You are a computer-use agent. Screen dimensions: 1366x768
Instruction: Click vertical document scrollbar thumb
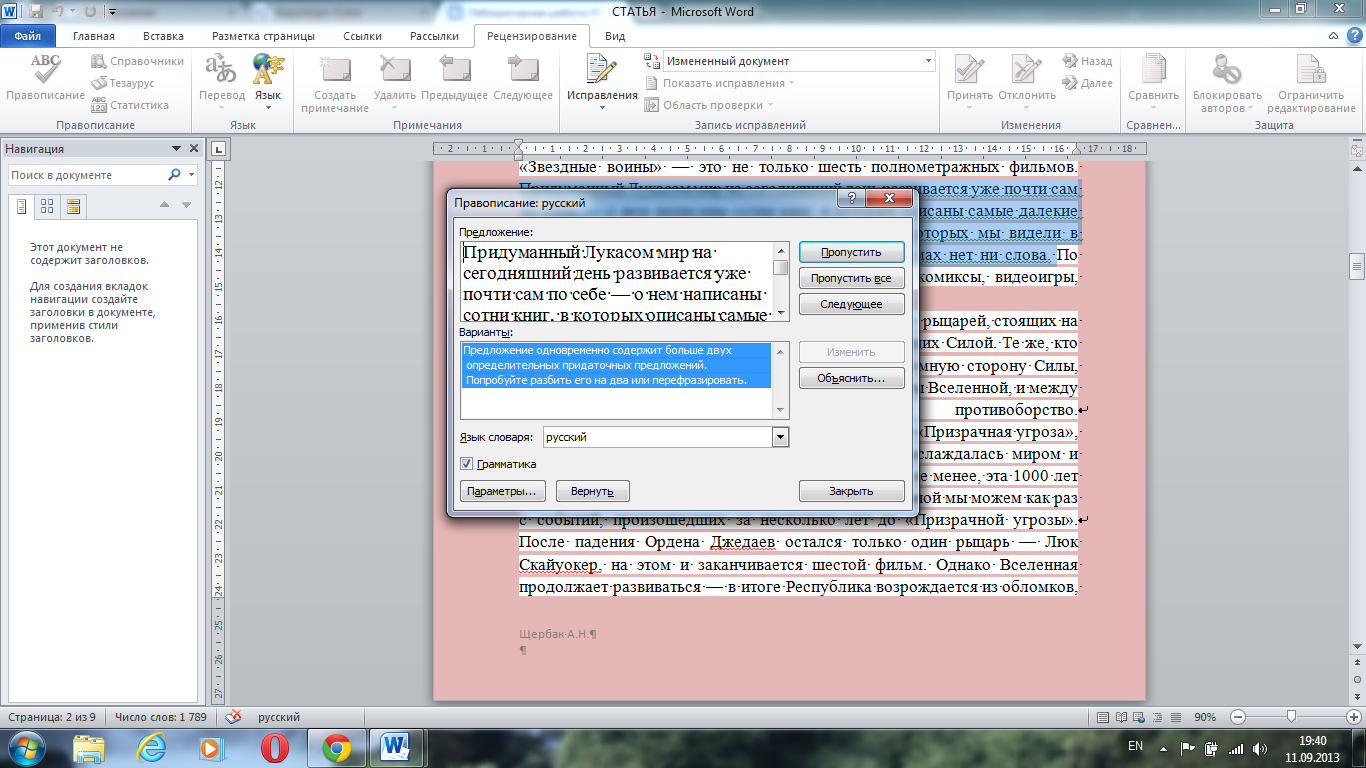point(1357,265)
